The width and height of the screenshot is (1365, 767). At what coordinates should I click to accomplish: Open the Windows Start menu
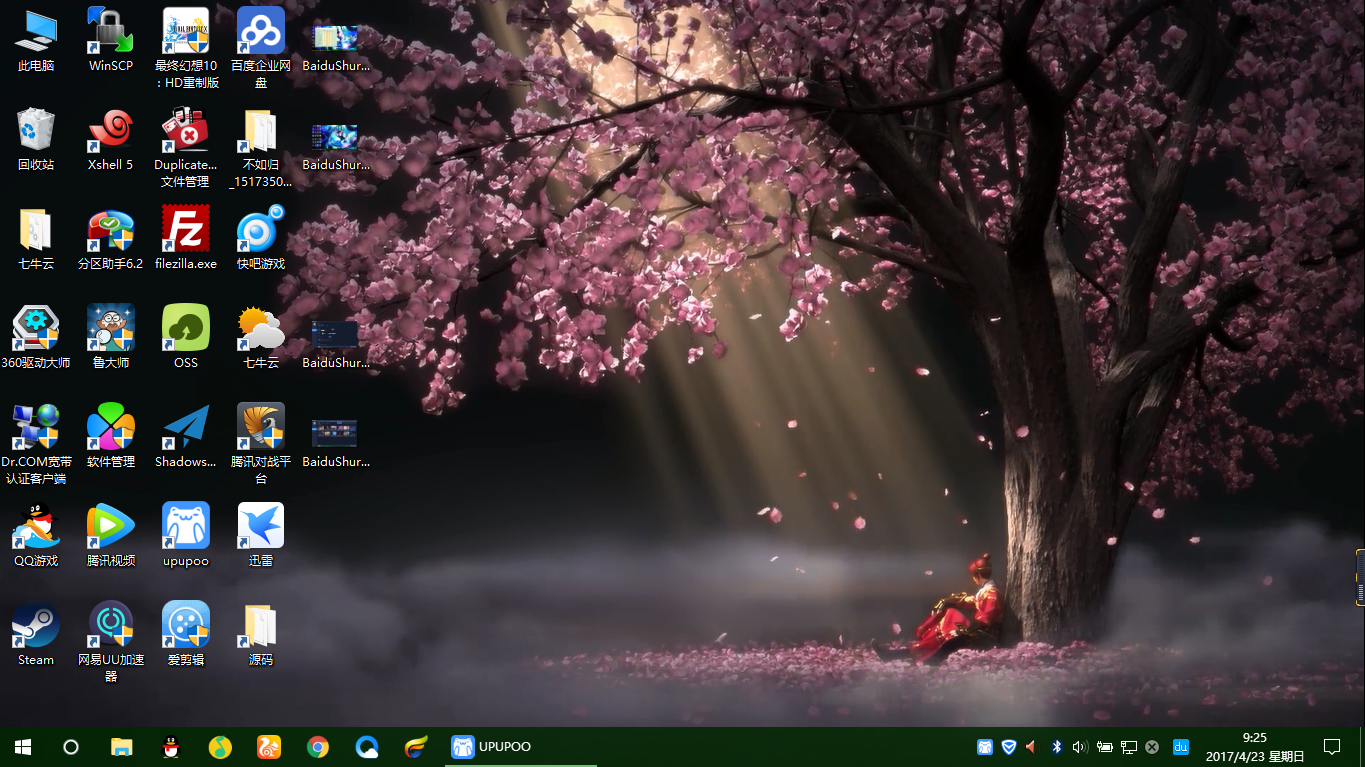point(23,747)
